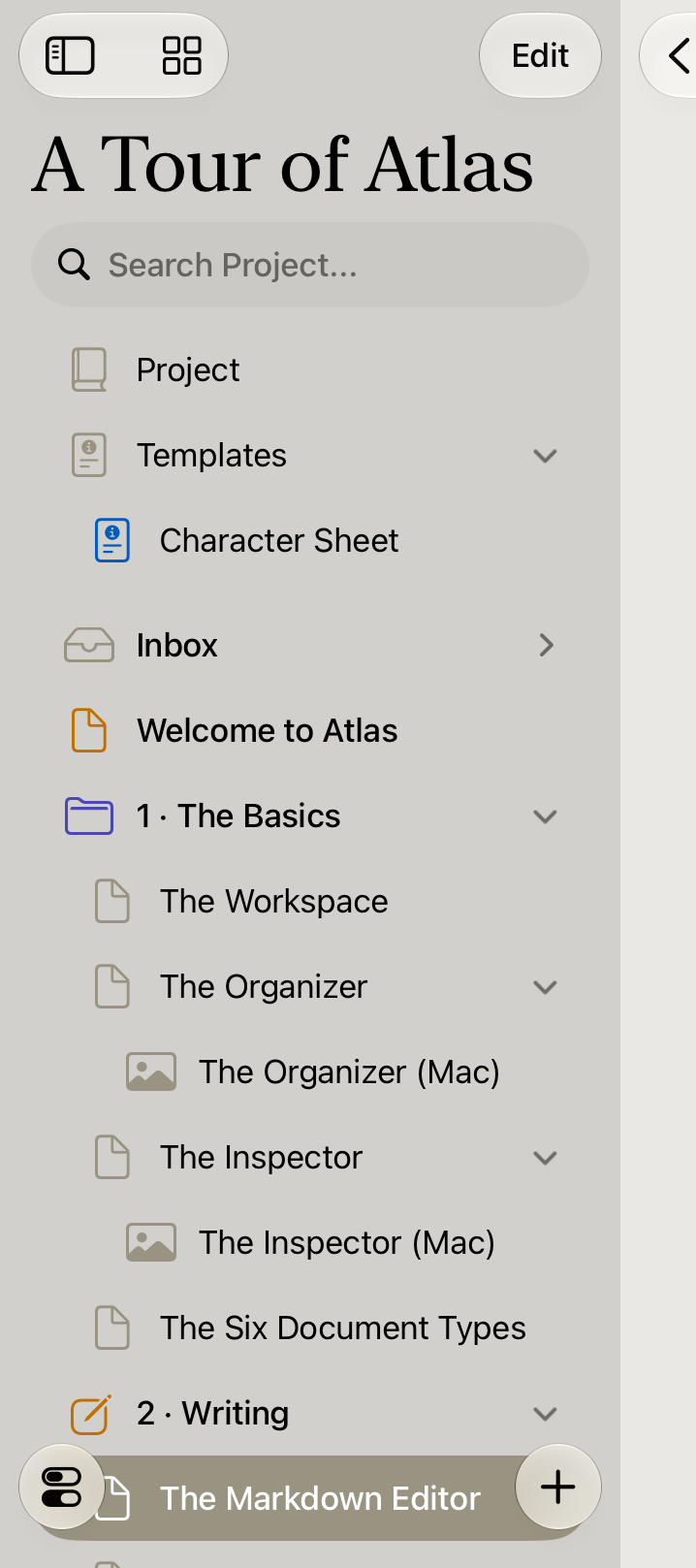Open The Six Document Types
Image resolution: width=696 pixels, height=1568 pixels.
point(310,1328)
